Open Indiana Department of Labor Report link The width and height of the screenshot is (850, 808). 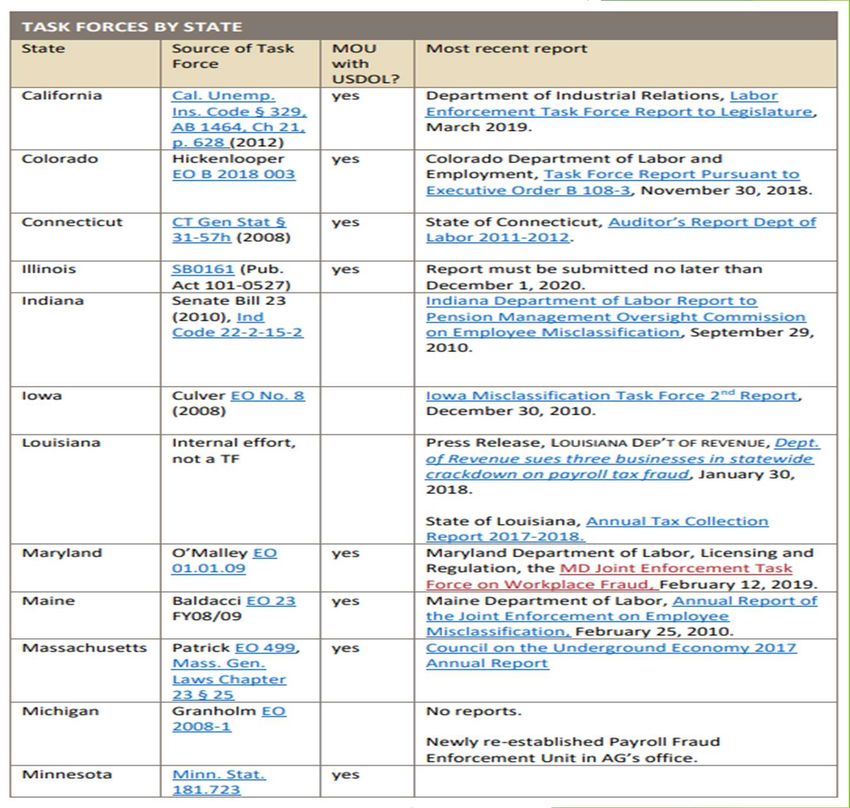click(x=615, y=316)
